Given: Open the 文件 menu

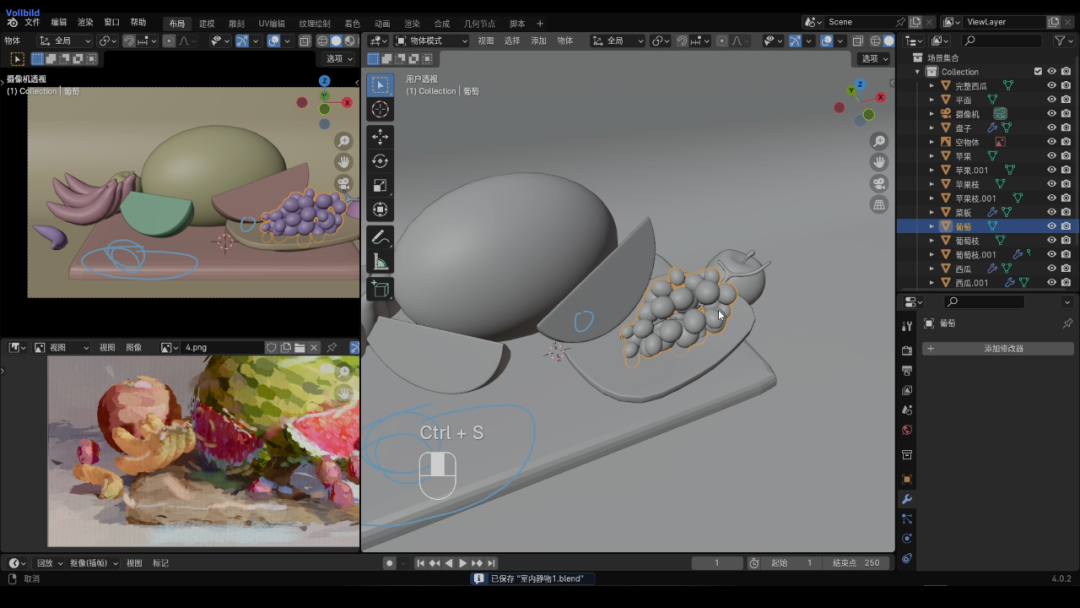Looking at the screenshot, I should coord(32,23).
